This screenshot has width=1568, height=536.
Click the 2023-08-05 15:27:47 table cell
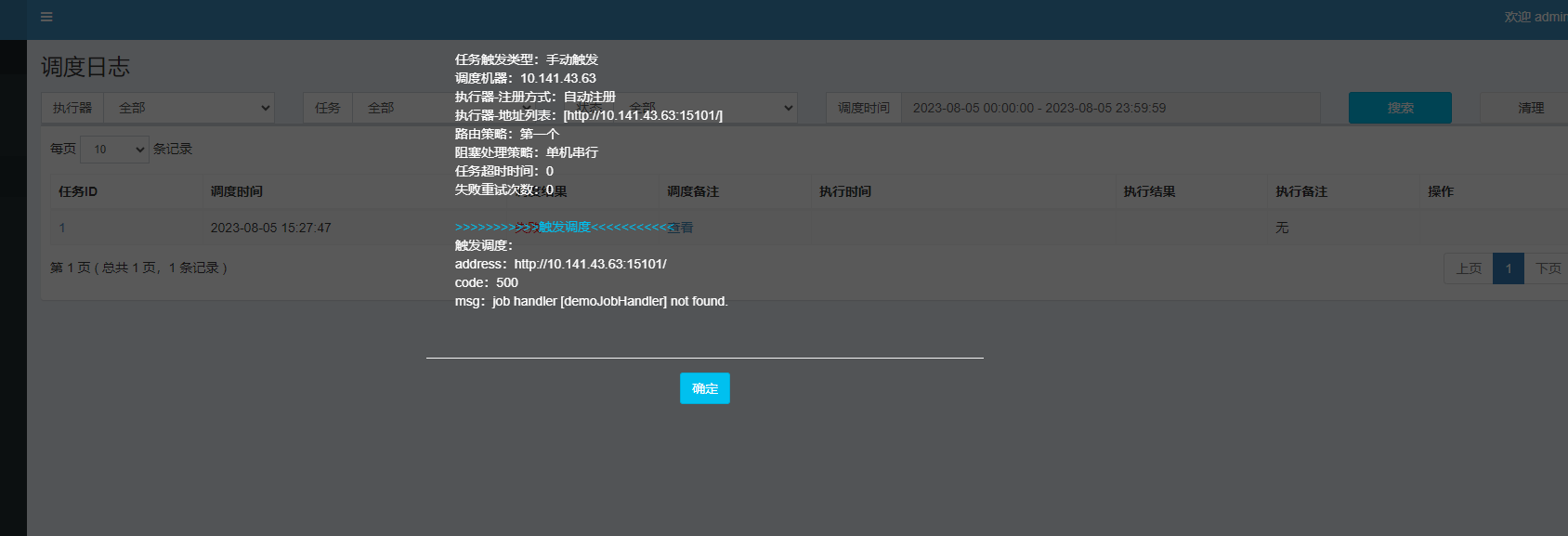pyautogui.click(x=271, y=228)
